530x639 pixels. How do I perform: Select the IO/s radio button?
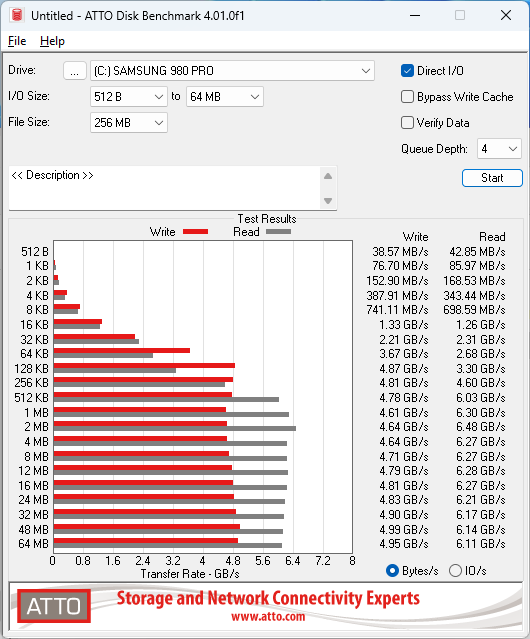point(455,571)
